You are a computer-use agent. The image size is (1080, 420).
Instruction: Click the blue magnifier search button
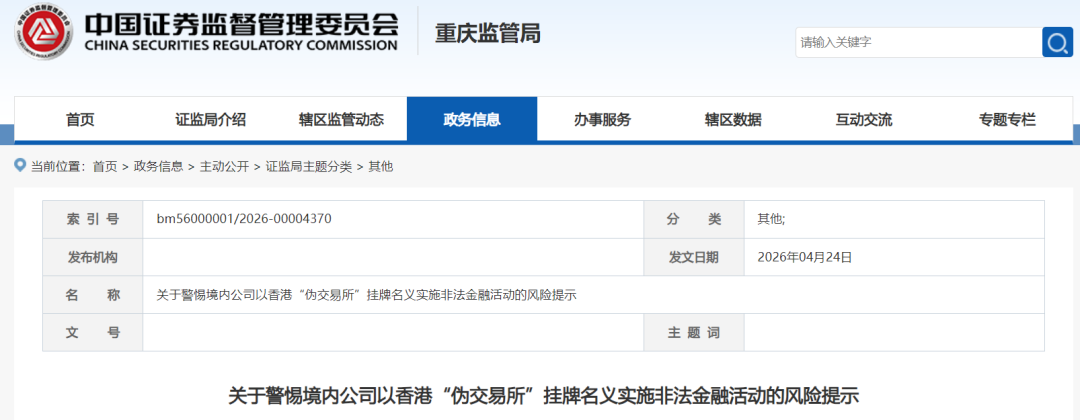tap(1057, 43)
